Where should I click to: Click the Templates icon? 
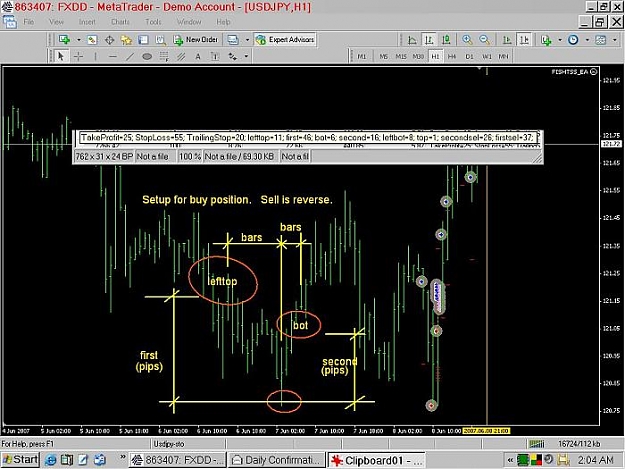click(x=601, y=39)
